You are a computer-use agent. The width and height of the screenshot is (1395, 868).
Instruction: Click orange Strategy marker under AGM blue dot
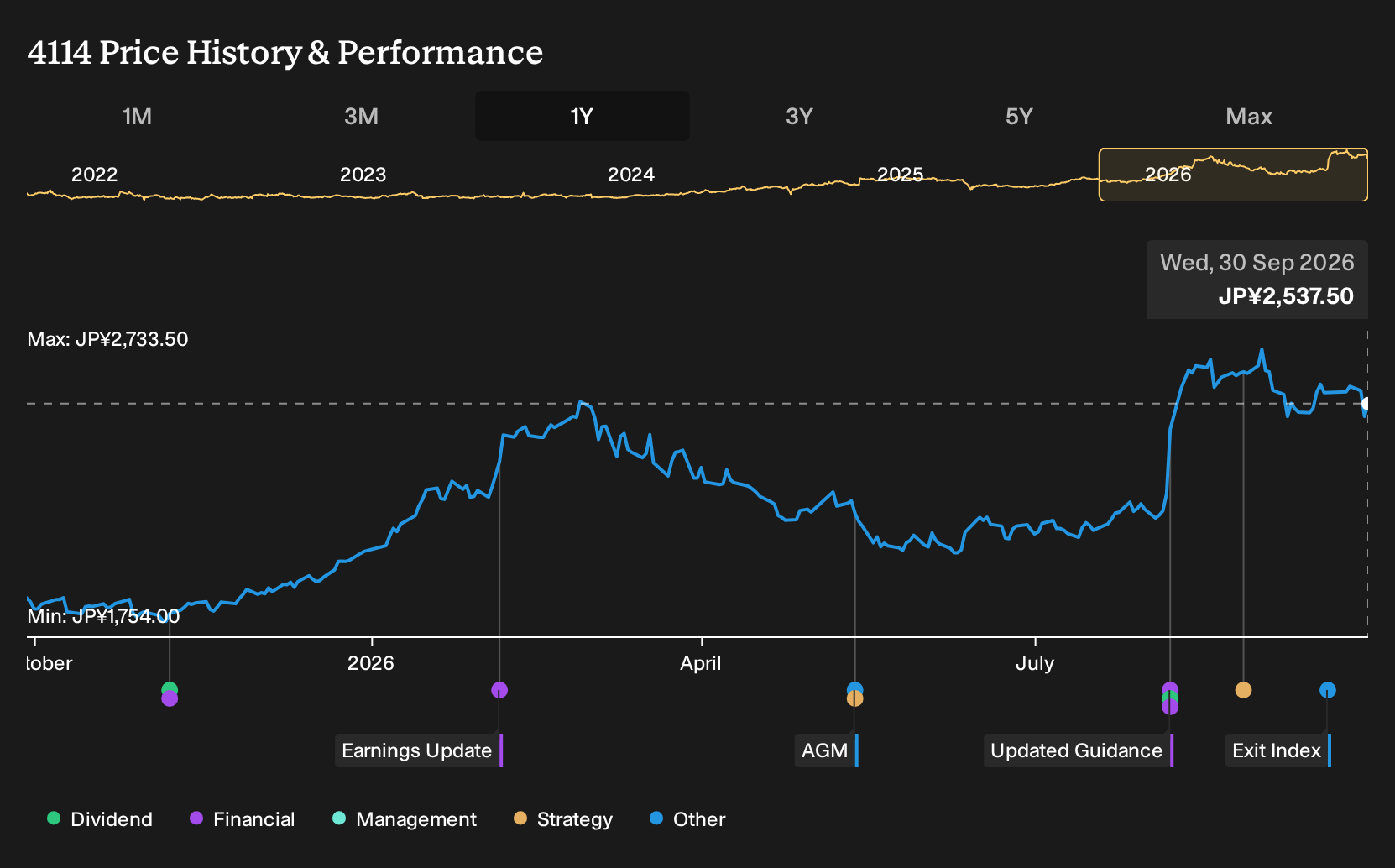(x=854, y=698)
